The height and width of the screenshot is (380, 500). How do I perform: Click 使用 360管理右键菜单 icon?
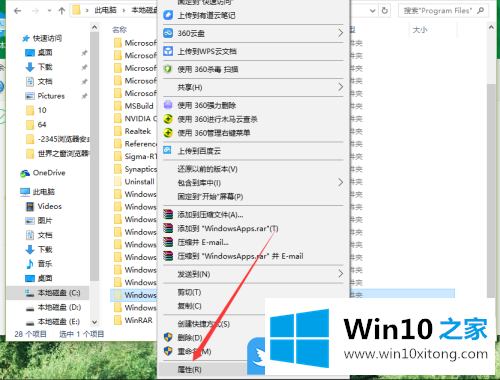[x=168, y=133]
